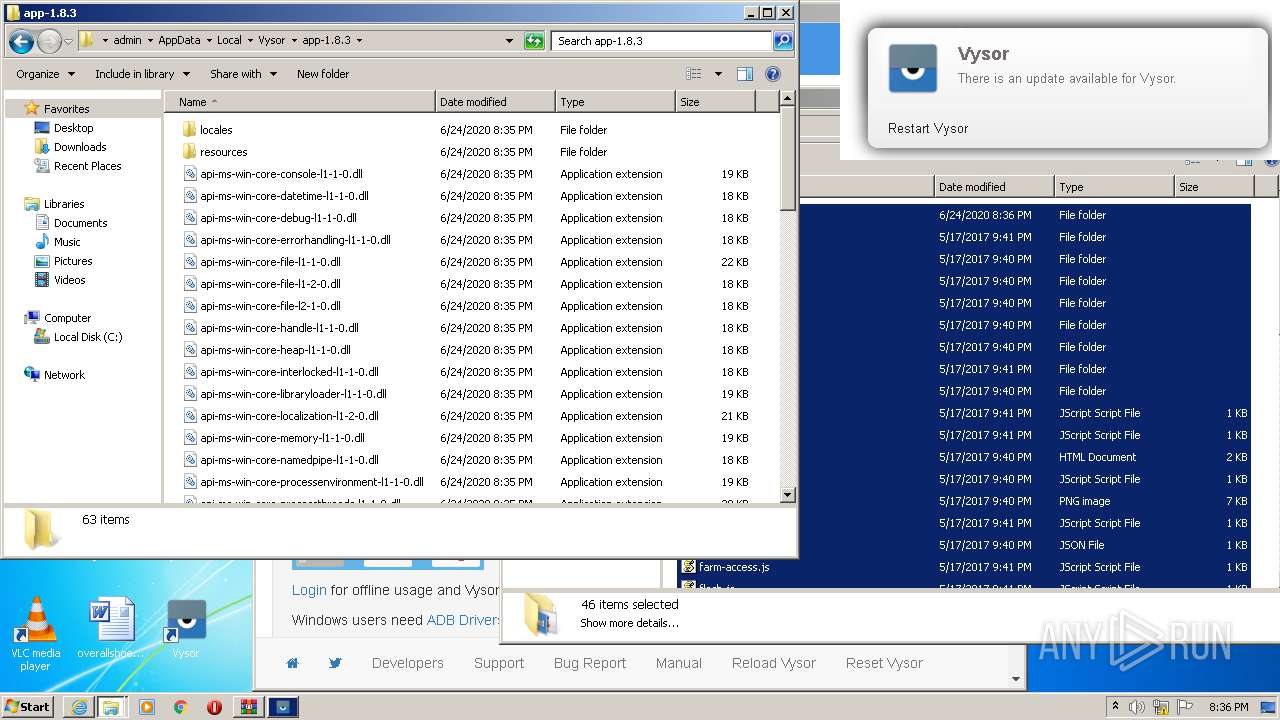
Task: Click Show more details in back window
Action: (629, 623)
